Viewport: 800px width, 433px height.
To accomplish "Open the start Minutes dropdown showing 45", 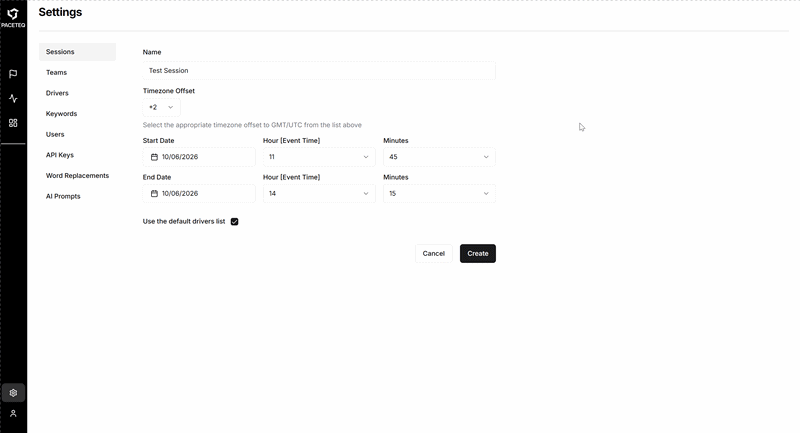I will tap(439, 157).
